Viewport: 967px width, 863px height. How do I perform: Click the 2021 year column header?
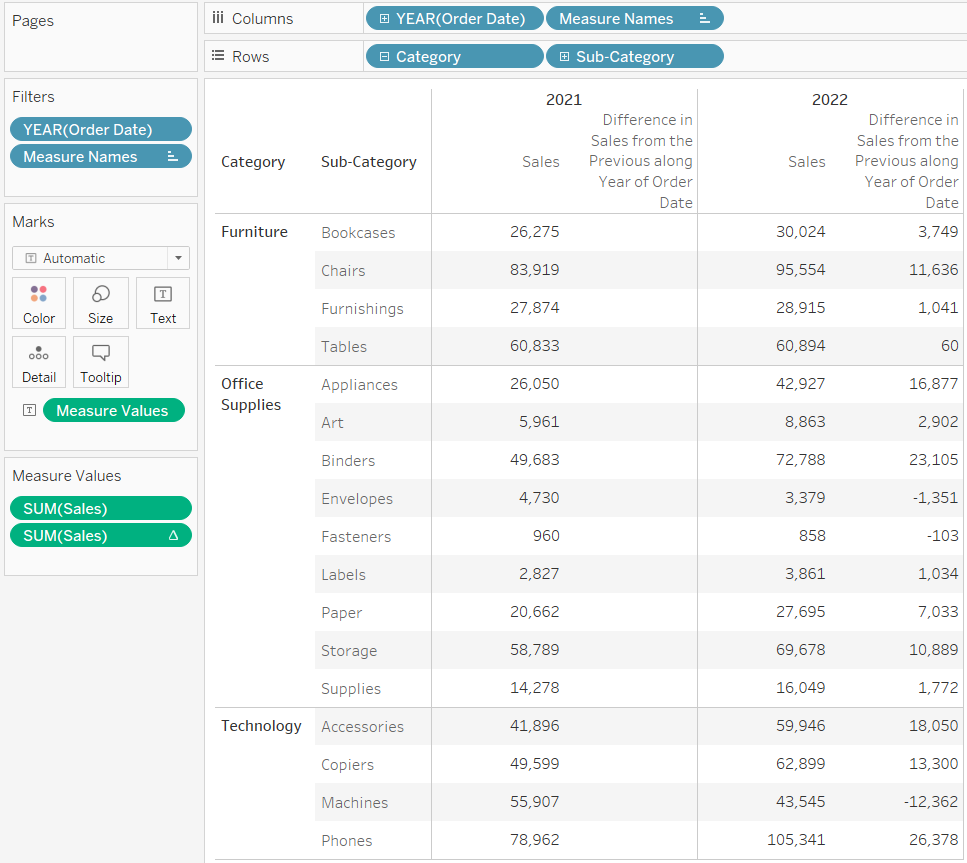[563, 99]
